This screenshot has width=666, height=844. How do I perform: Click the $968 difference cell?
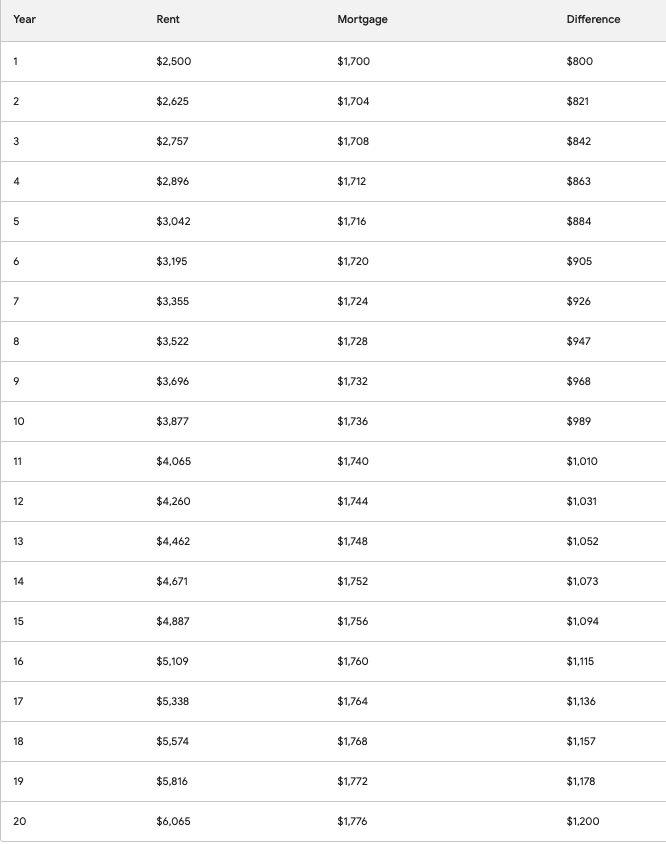point(579,382)
